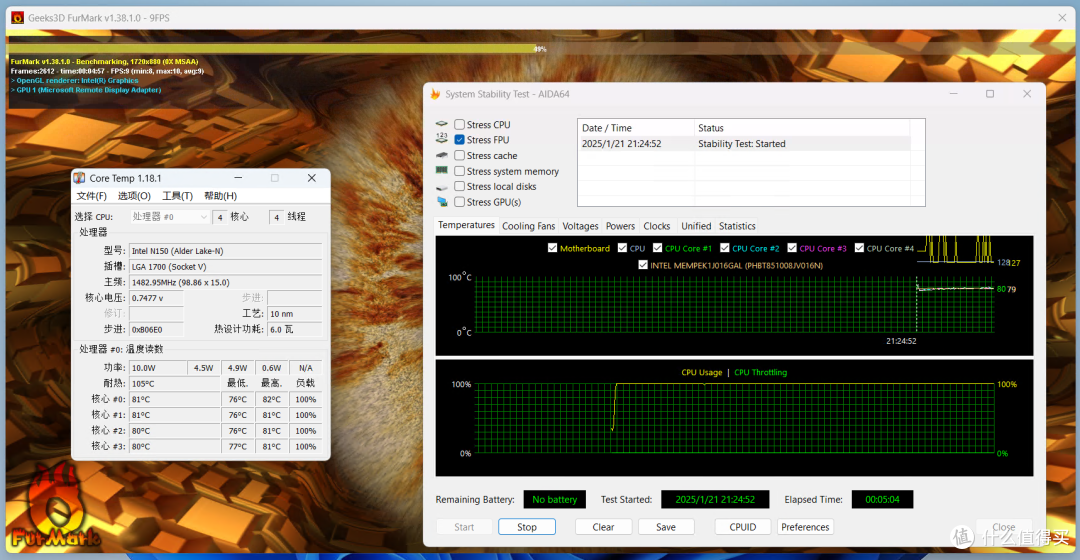1080x560 pixels.
Task: Enable the Stress GPU(s) checkbox
Action: [459, 202]
